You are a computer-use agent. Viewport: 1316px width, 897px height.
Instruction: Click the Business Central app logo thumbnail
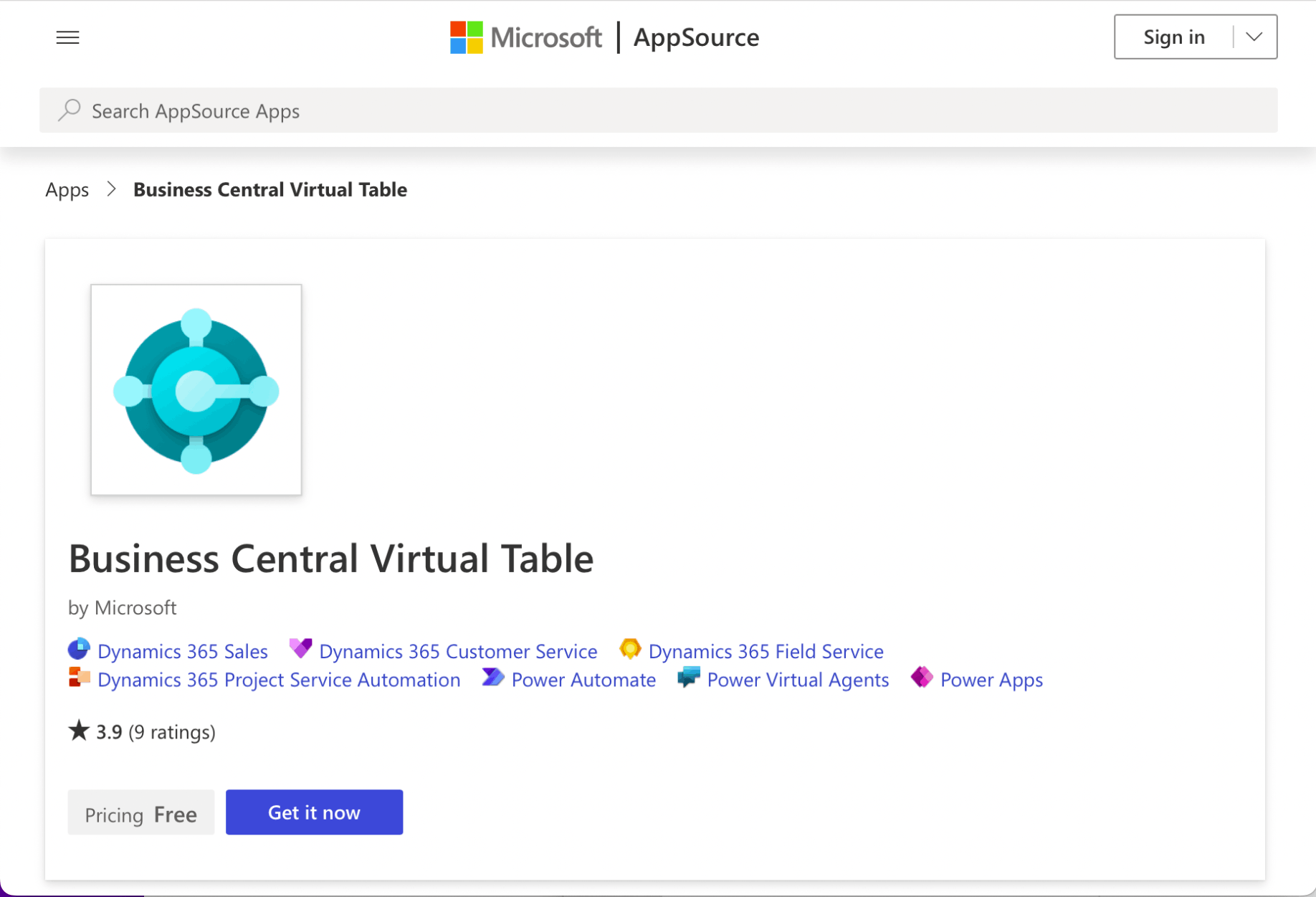[x=196, y=390]
